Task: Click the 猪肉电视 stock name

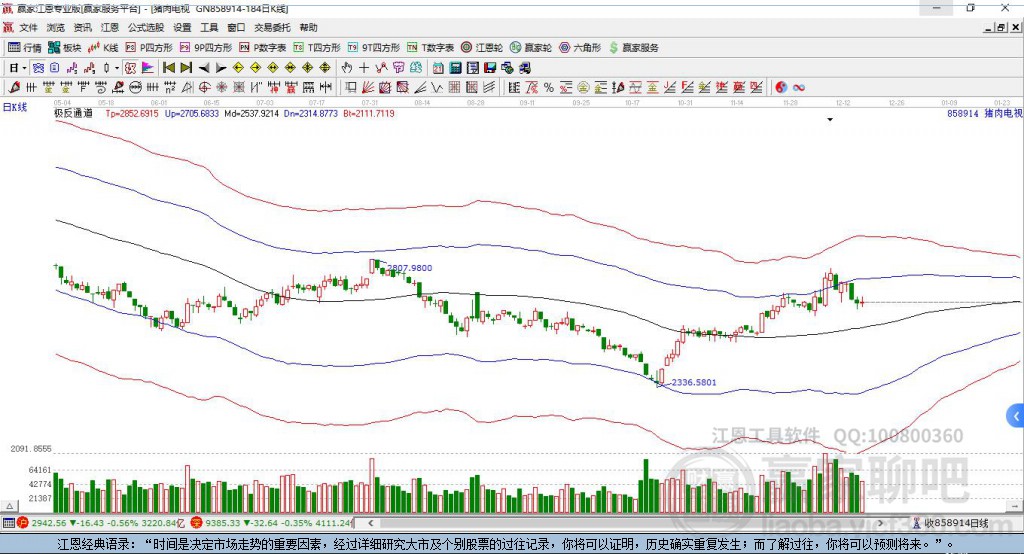Action: (1003, 114)
